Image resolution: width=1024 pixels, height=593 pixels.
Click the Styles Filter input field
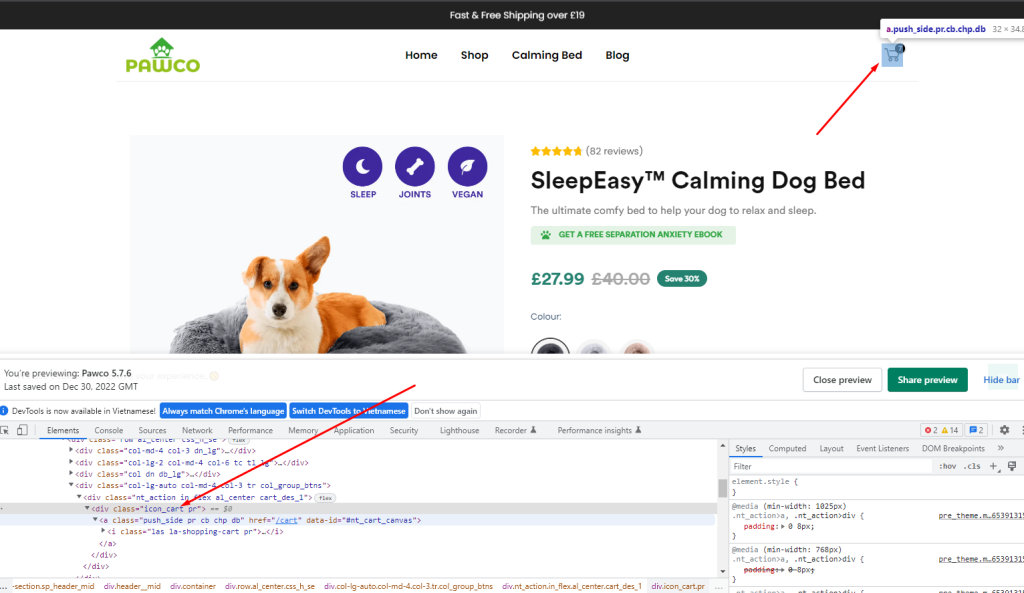(x=831, y=466)
